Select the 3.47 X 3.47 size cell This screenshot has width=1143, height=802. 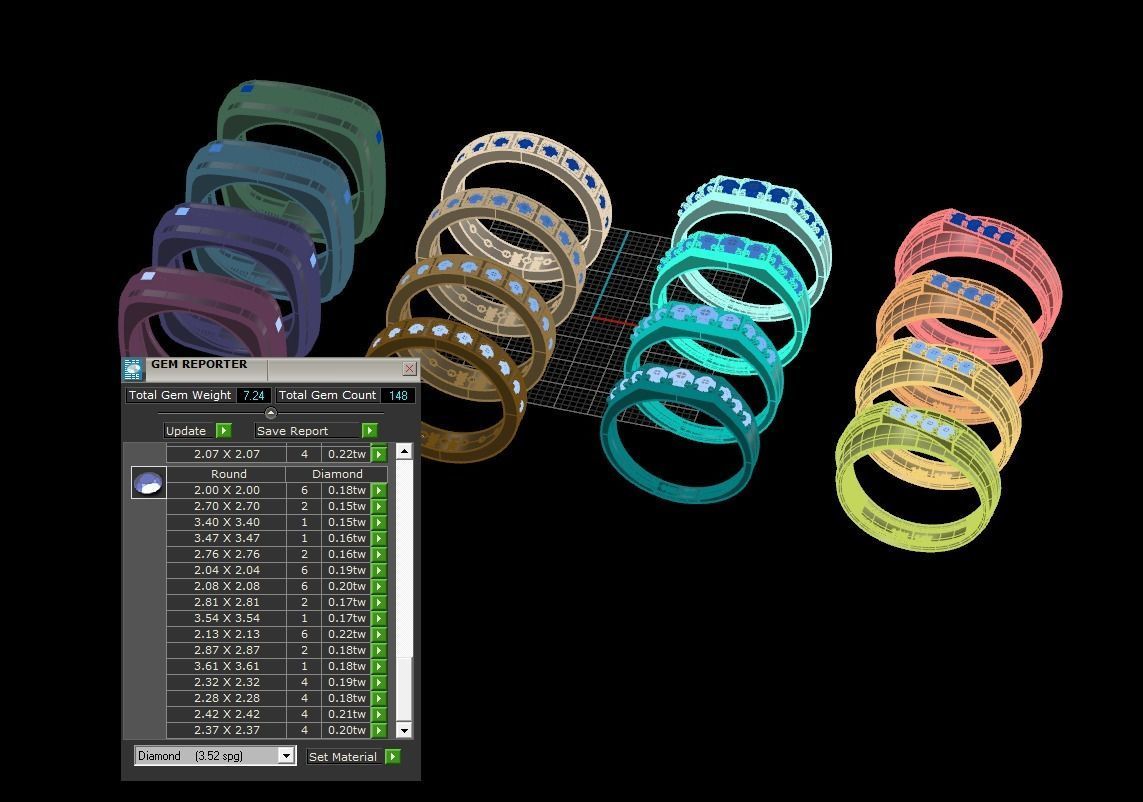[226, 539]
